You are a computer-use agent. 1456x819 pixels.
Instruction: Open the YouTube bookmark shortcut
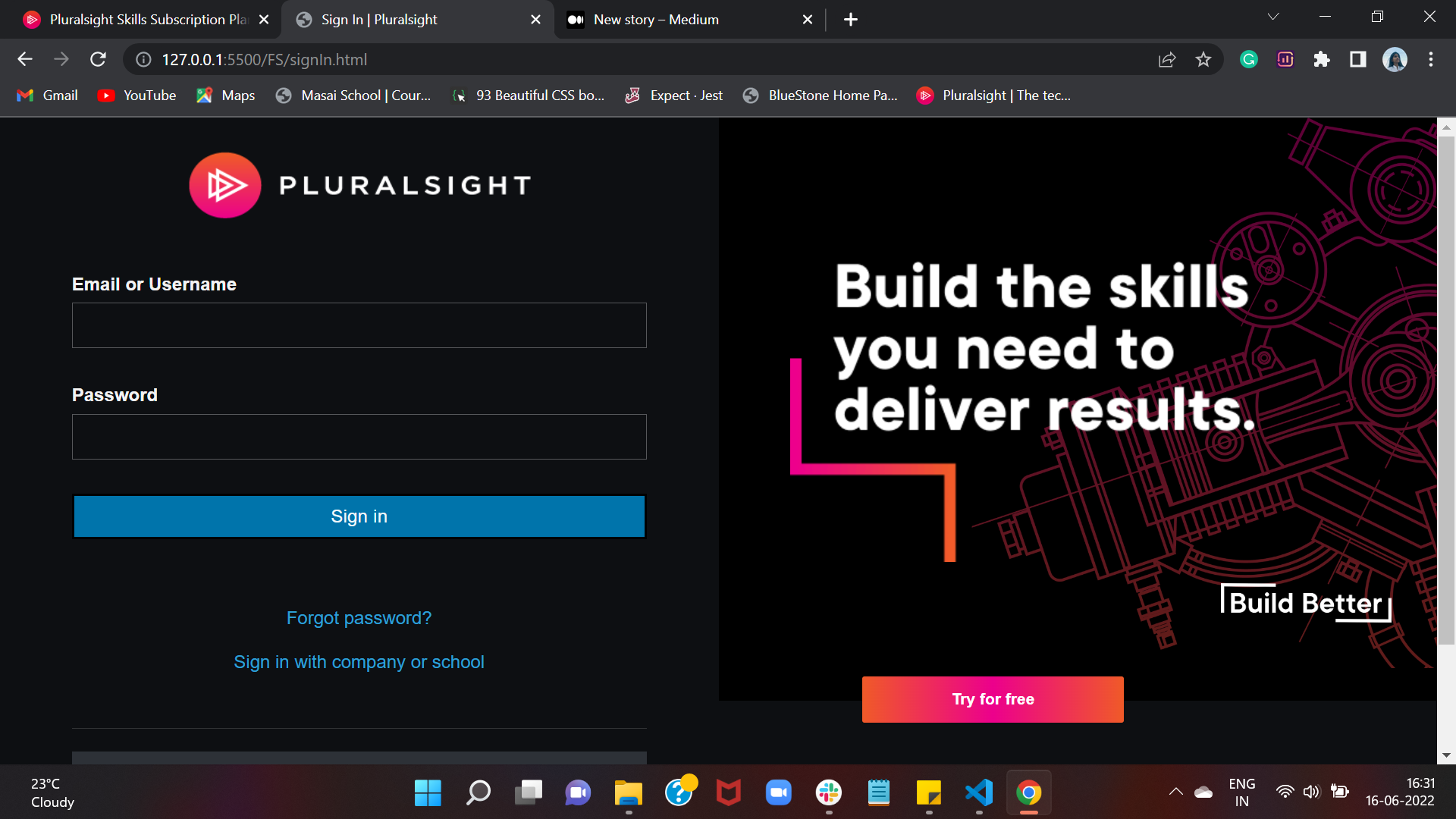tap(136, 96)
